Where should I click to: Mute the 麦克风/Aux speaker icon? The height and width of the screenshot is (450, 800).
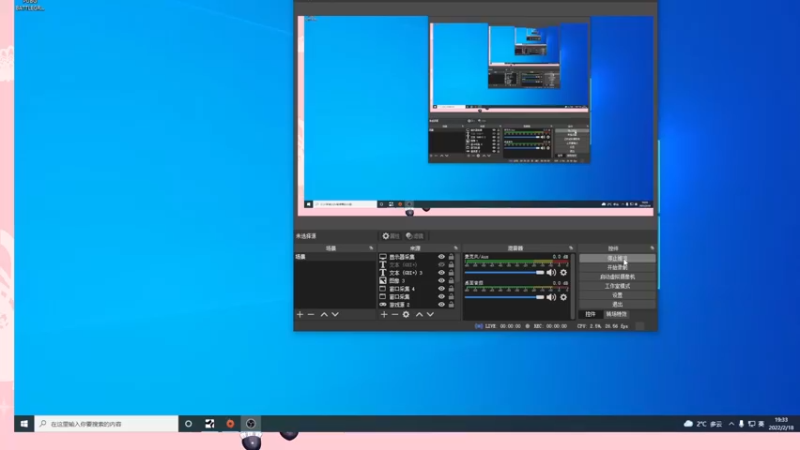[x=552, y=273]
